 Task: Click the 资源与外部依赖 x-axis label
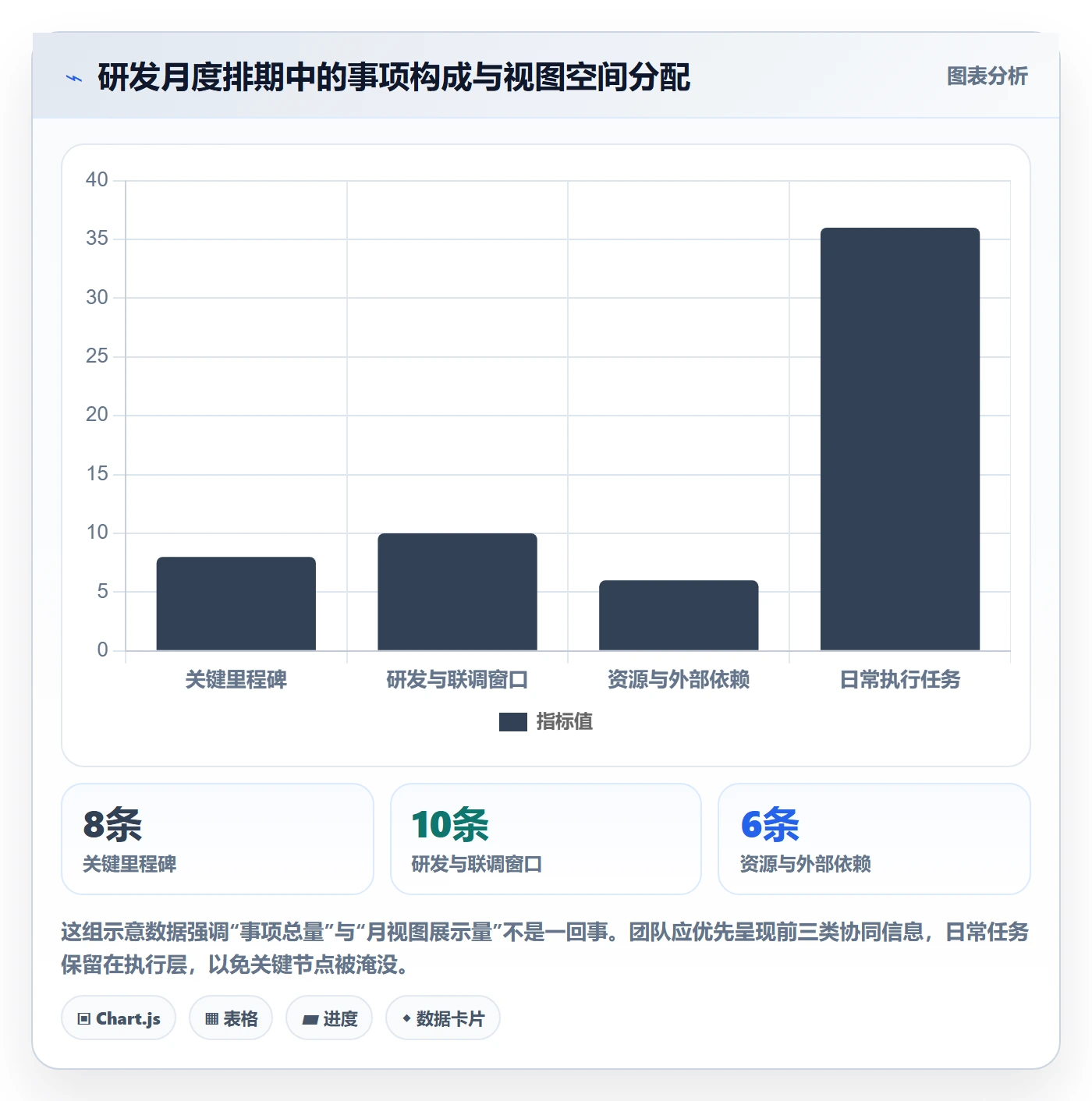[x=679, y=680]
